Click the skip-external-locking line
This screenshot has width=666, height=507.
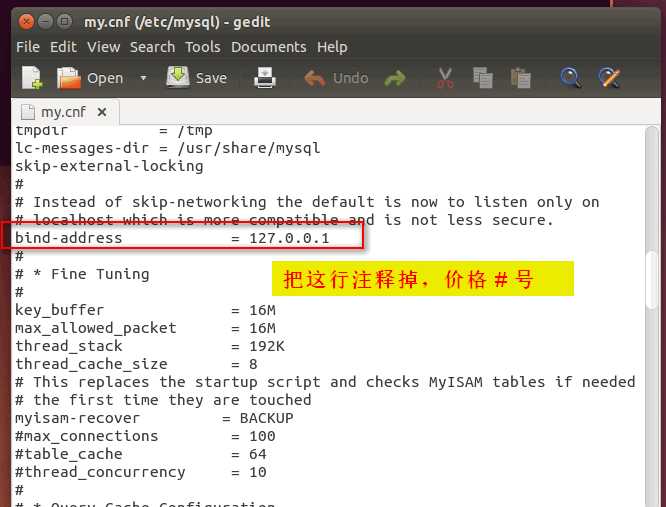(x=109, y=166)
